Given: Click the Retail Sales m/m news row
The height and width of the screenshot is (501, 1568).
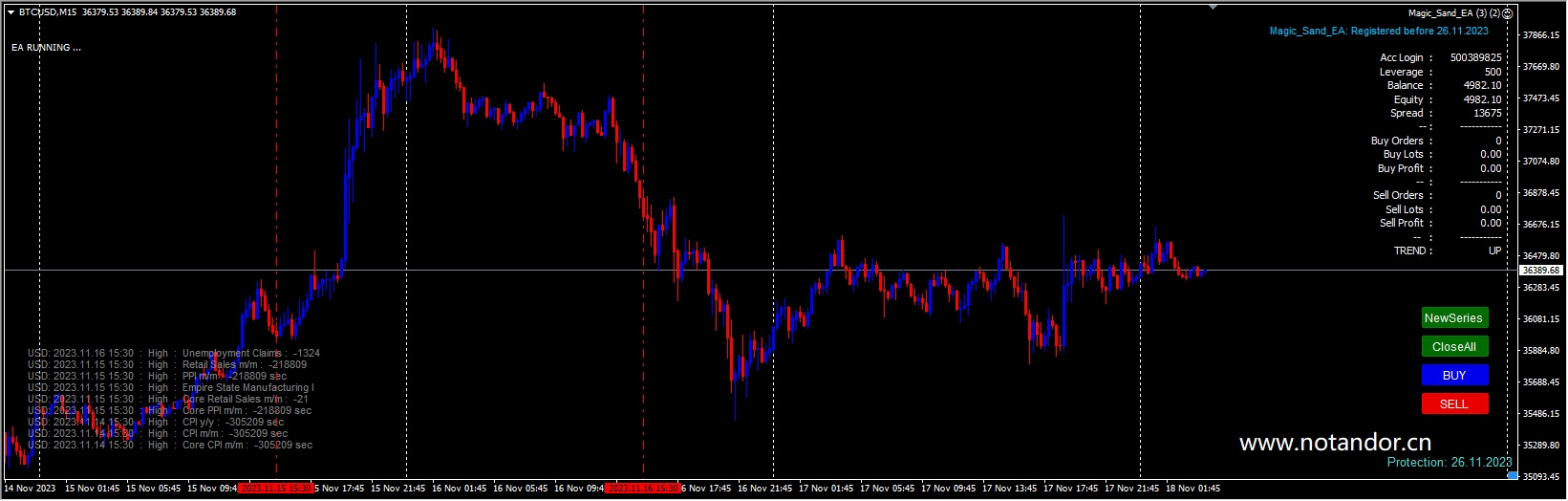Looking at the screenshot, I should 167,365.
